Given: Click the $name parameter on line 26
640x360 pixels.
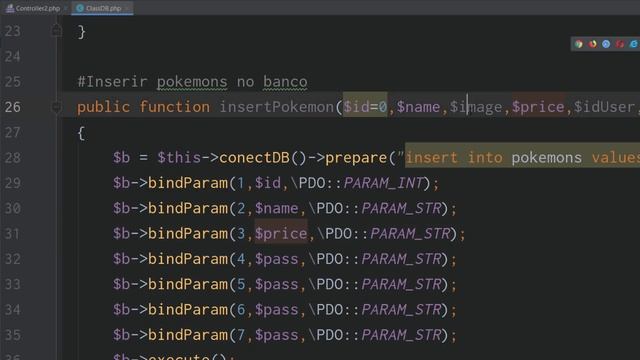Looking at the screenshot, I should point(418,107).
